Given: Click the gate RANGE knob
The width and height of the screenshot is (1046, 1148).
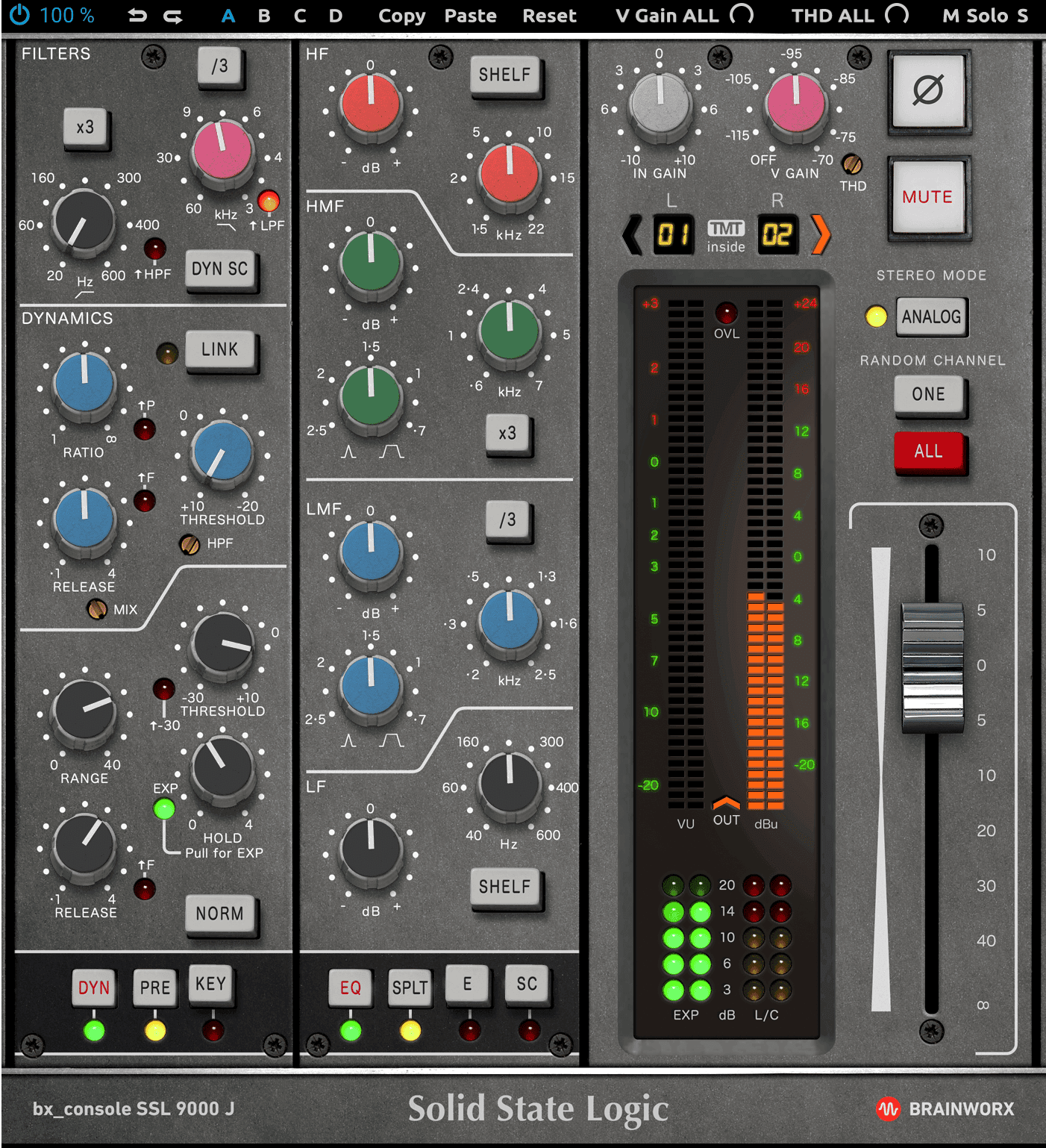Looking at the screenshot, I should [x=84, y=711].
